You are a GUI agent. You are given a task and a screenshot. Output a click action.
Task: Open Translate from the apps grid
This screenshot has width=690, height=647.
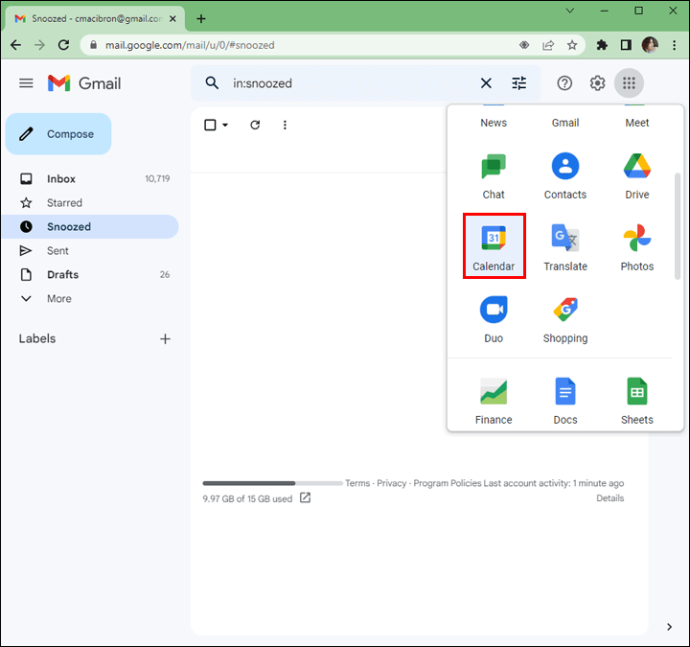coord(565,247)
